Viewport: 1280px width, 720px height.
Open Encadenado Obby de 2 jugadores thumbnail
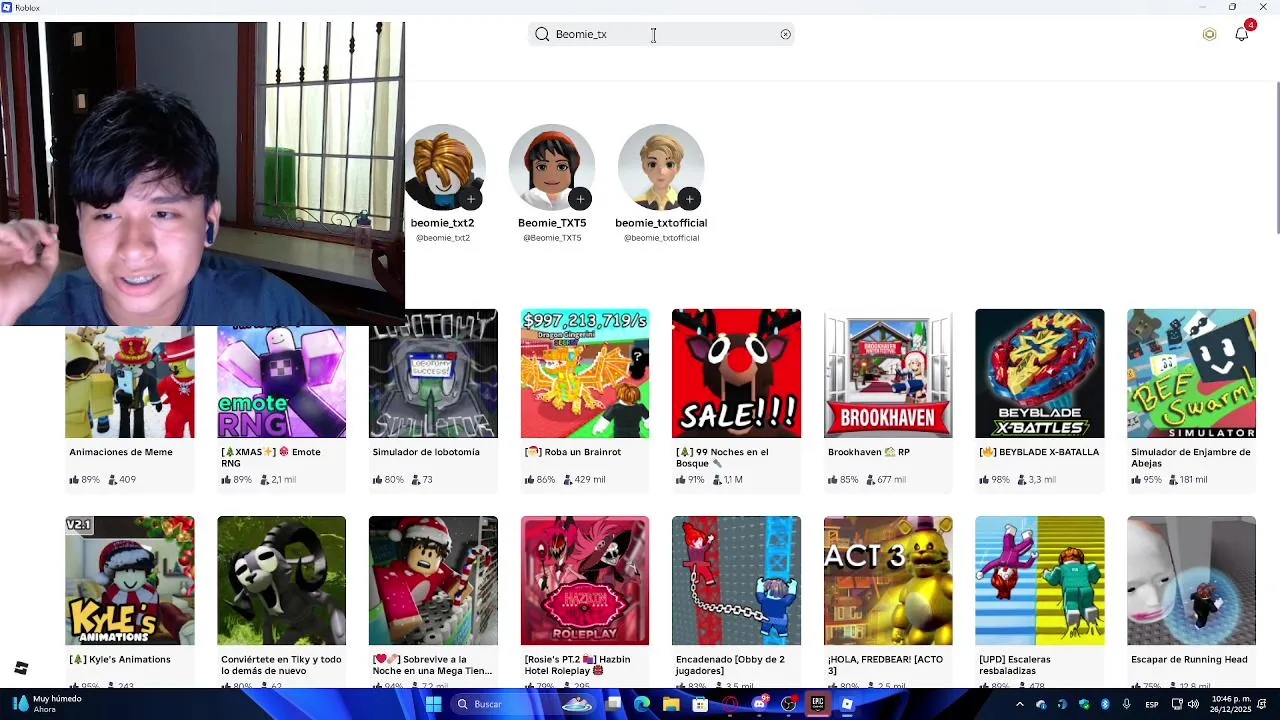tap(736, 580)
